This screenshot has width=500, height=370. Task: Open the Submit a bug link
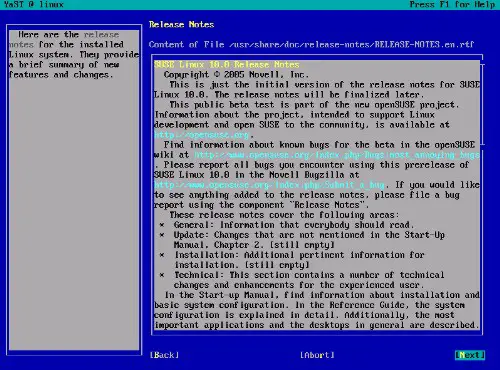pyautogui.click(x=269, y=185)
